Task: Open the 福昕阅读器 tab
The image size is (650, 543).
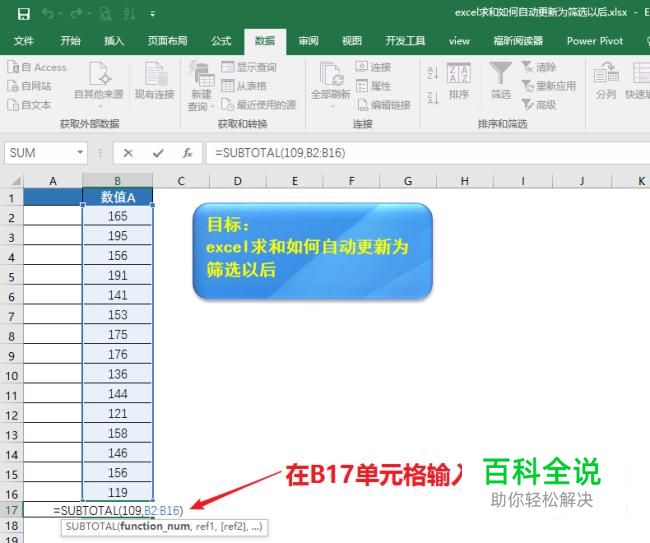Action: 518,41
